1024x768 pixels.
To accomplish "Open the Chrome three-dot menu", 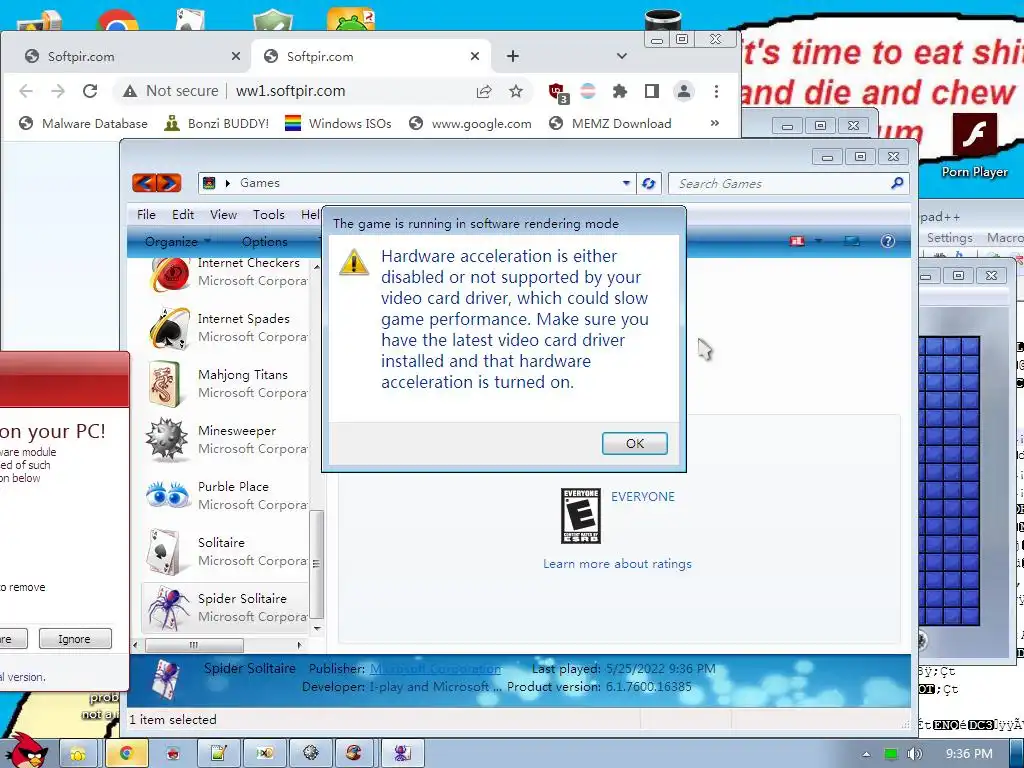I will click(x=716, y=91).
